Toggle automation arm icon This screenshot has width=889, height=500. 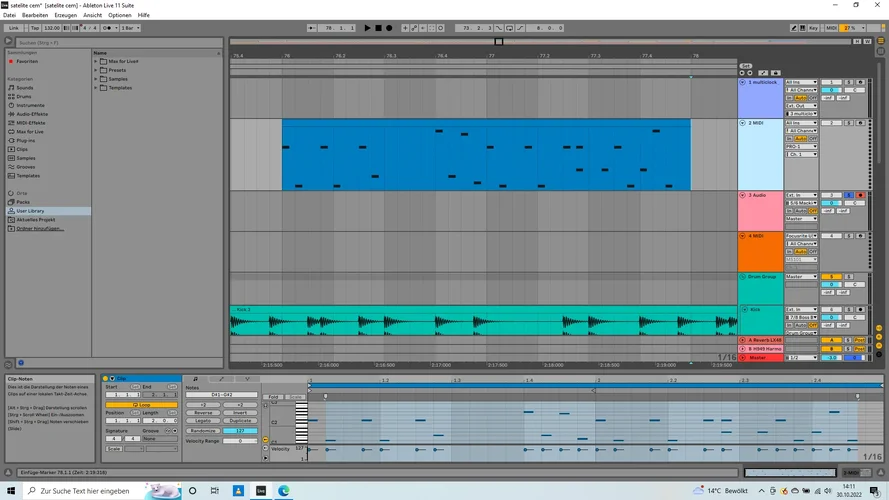tap(414, 28)
